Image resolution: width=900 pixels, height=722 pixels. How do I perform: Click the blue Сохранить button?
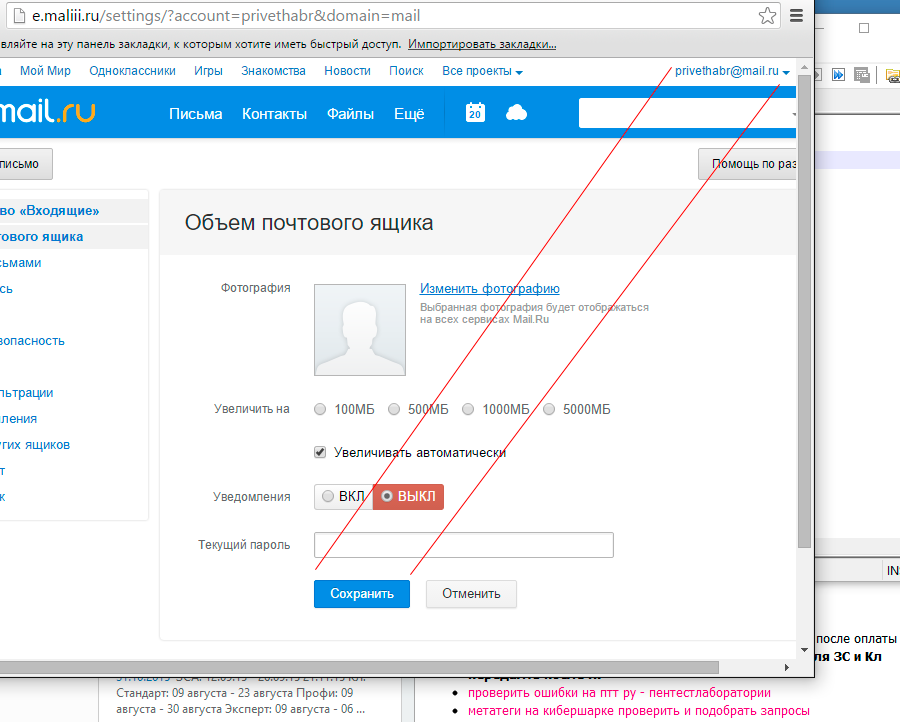[362, 593]
